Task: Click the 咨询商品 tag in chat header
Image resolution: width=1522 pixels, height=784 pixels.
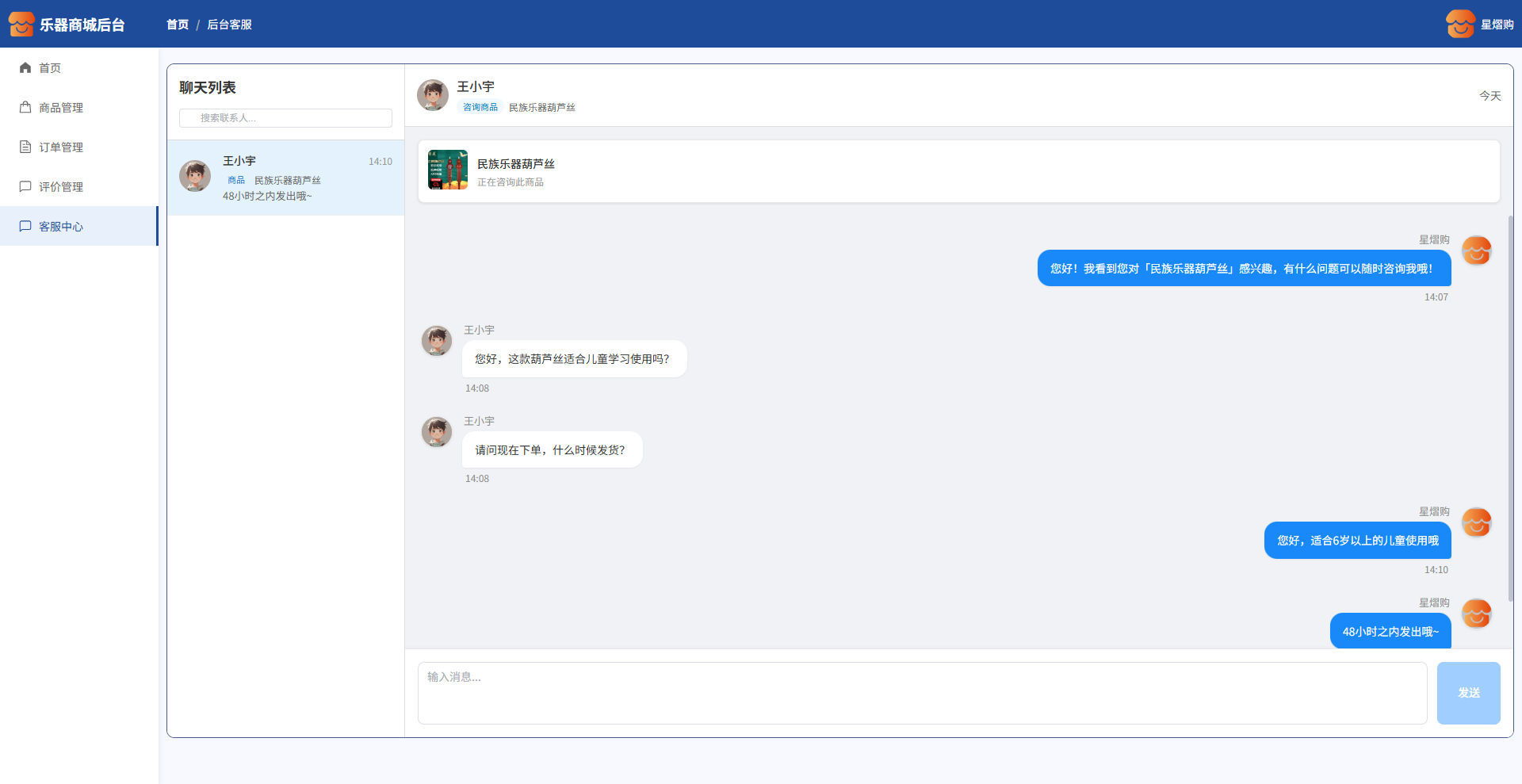Action: (480, 107)
